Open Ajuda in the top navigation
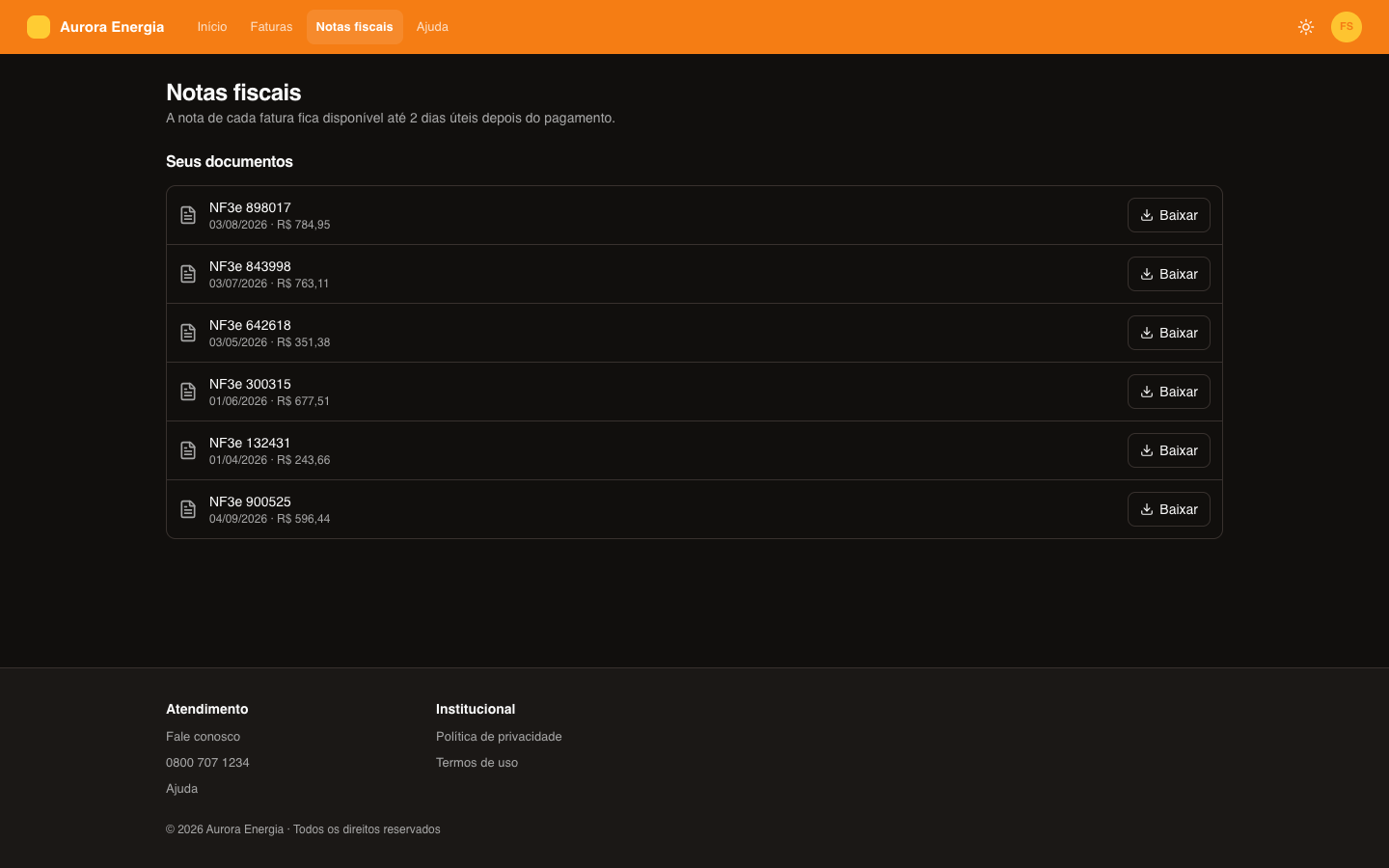The height and width of the screenshot is (868, 1389). [x=432, y=27]
